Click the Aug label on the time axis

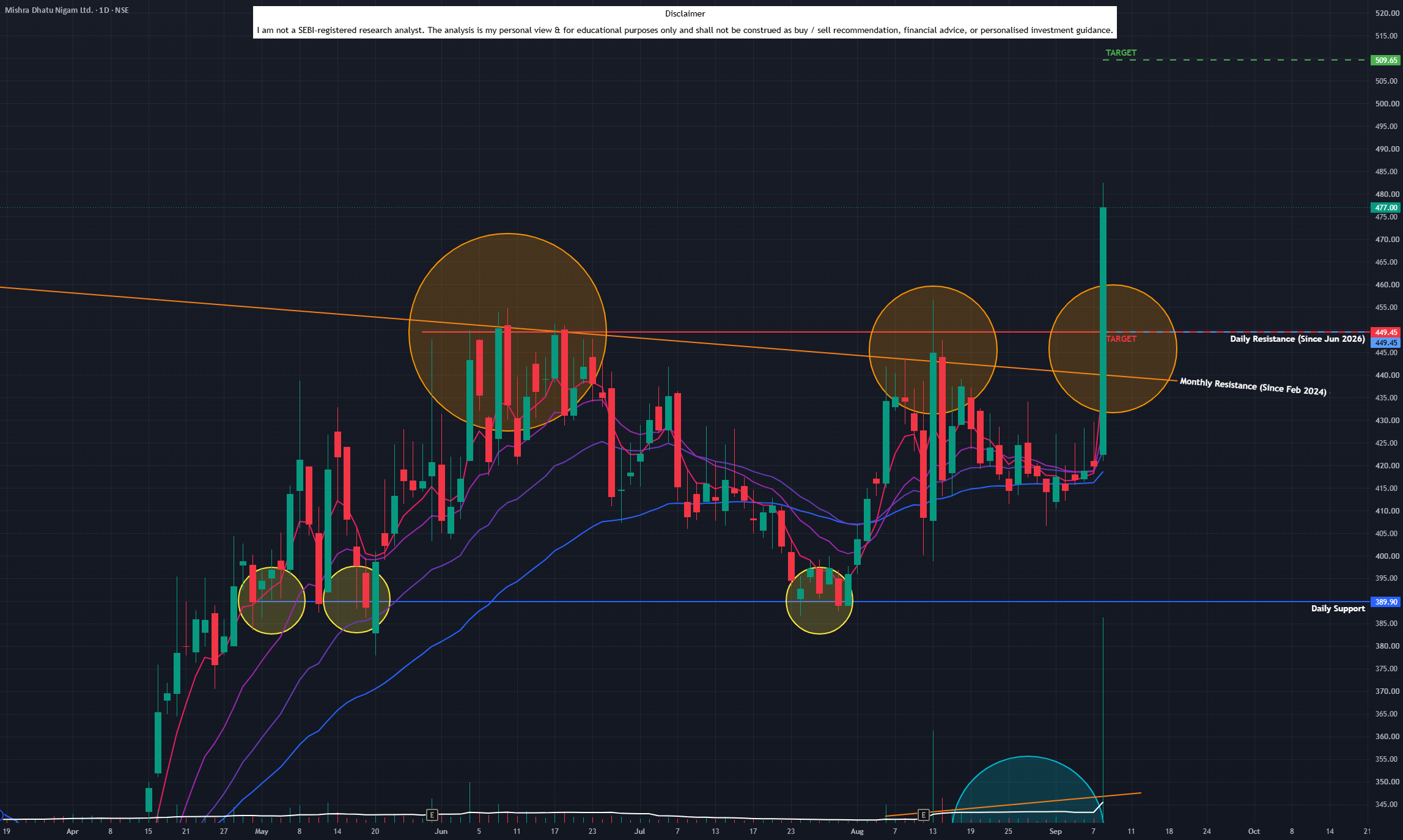(x=857, y=831)
